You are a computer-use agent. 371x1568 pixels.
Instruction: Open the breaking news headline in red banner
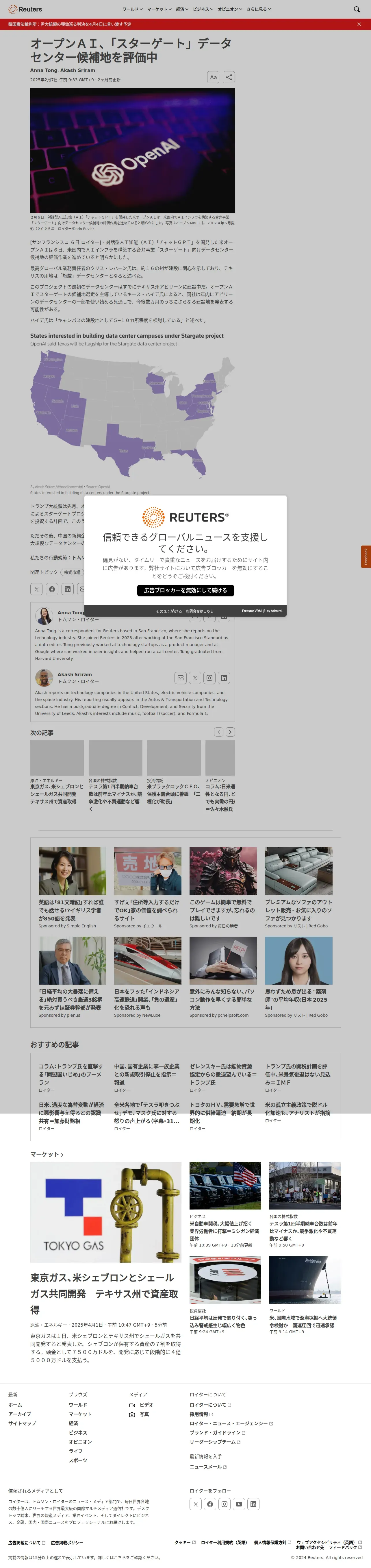(69, 24)
